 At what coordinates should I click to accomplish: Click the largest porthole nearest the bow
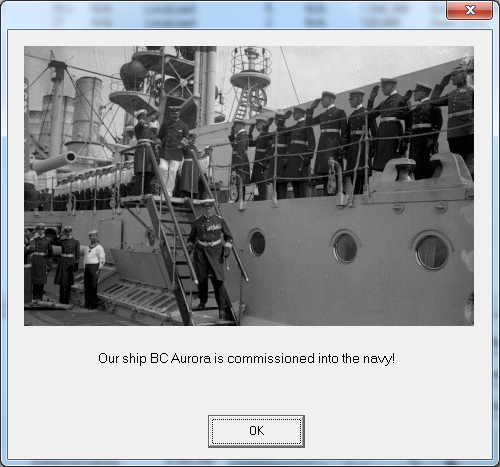[x=432, y=252]
